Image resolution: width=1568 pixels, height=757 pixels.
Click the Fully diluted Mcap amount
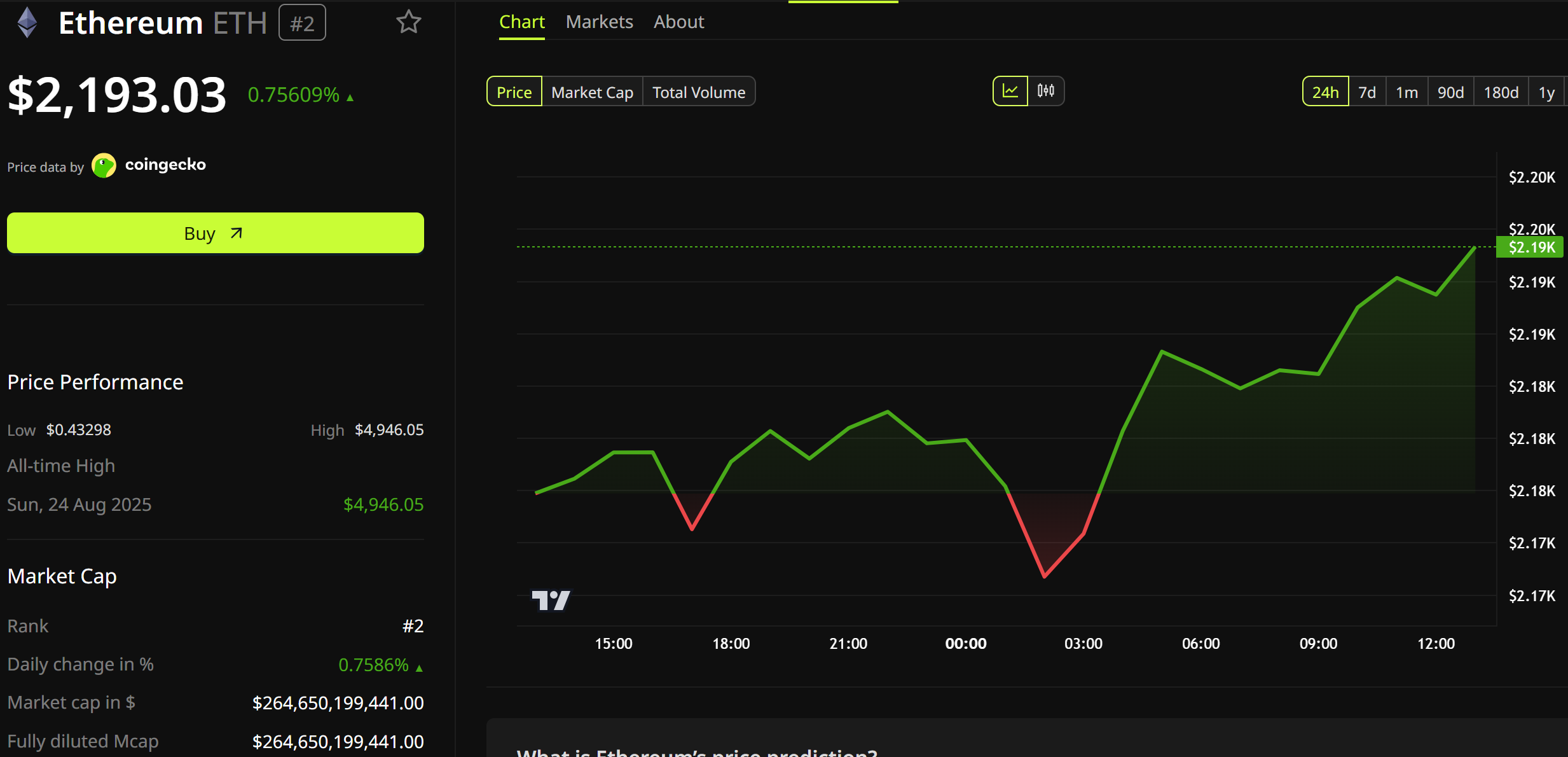[x=338, y=742]
